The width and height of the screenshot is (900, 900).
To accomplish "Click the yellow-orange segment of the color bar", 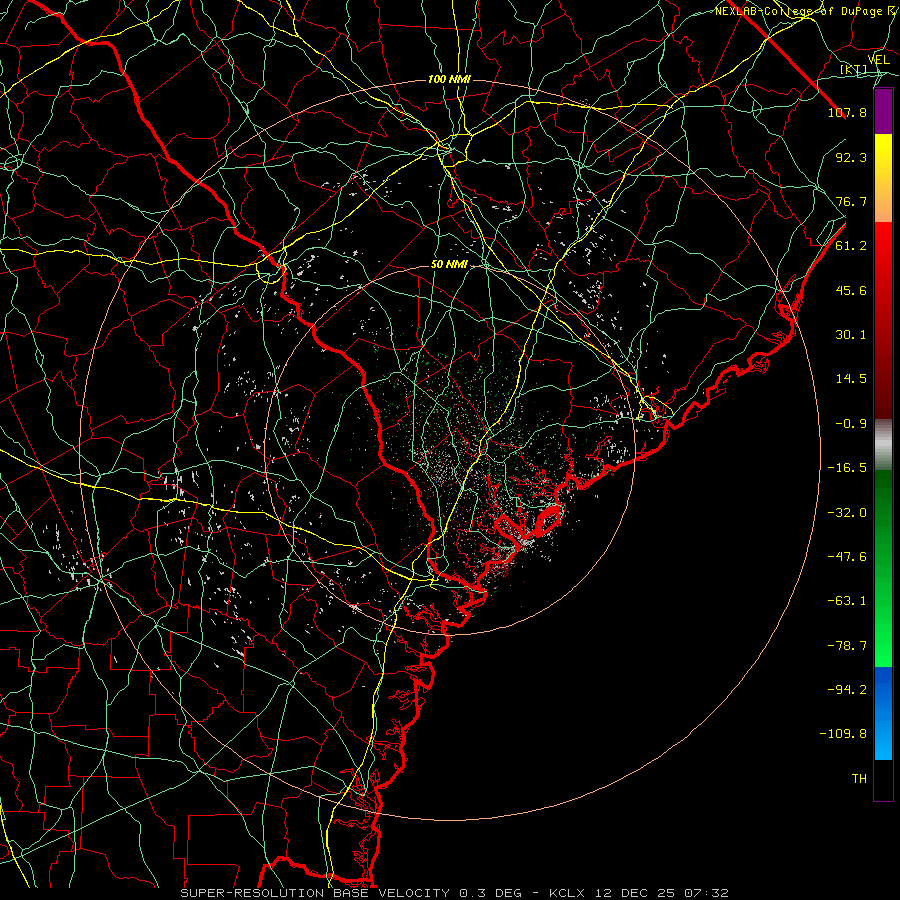I will tap(883, 178).
